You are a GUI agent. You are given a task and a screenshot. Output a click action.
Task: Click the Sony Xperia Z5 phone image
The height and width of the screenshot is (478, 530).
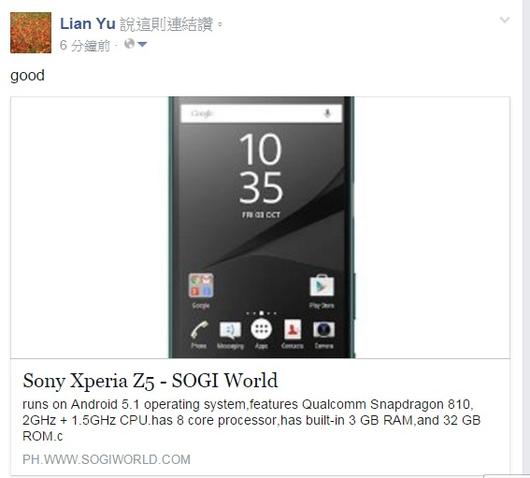[x=262, y=227]
